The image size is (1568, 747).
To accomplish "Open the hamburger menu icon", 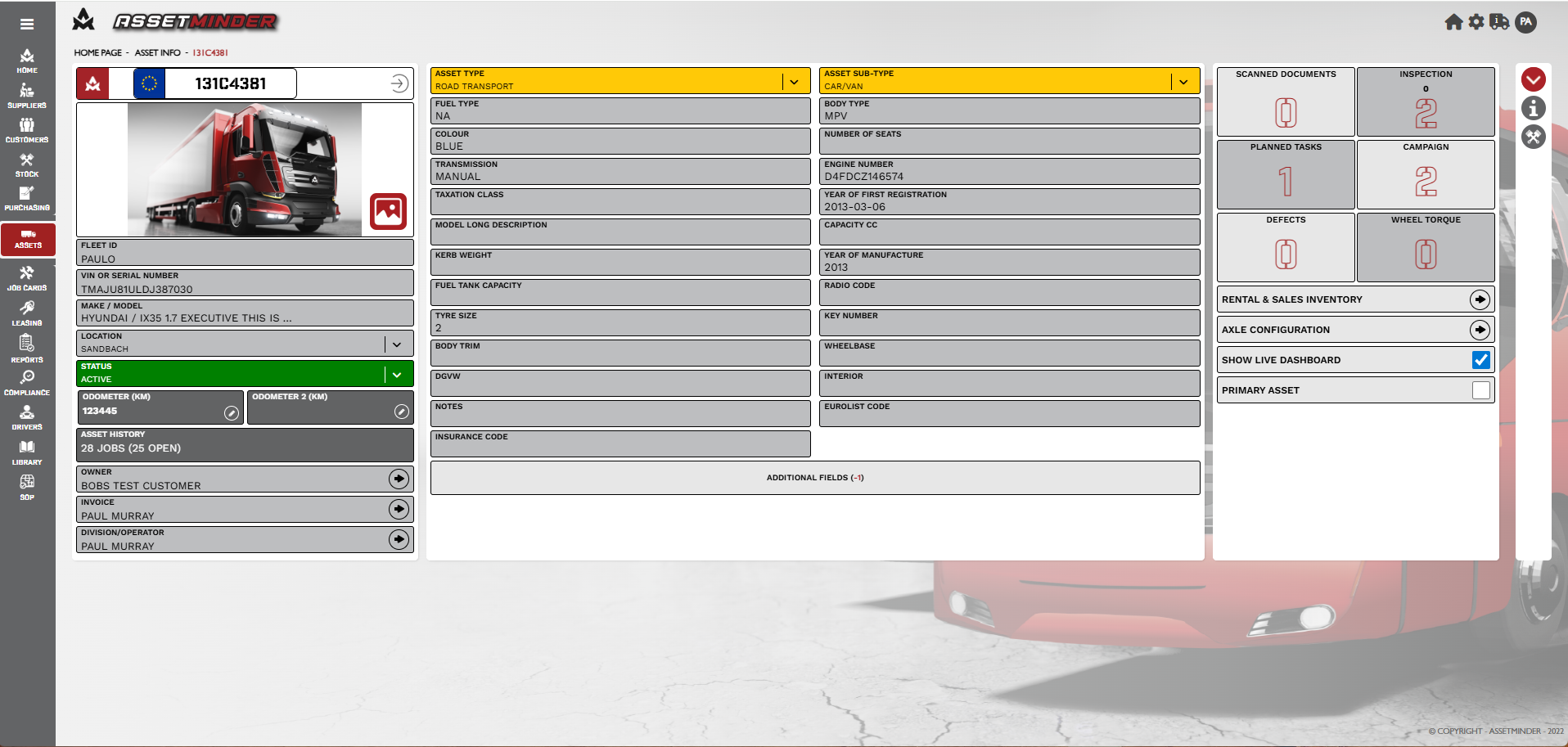I will click(x=27, y=25).
